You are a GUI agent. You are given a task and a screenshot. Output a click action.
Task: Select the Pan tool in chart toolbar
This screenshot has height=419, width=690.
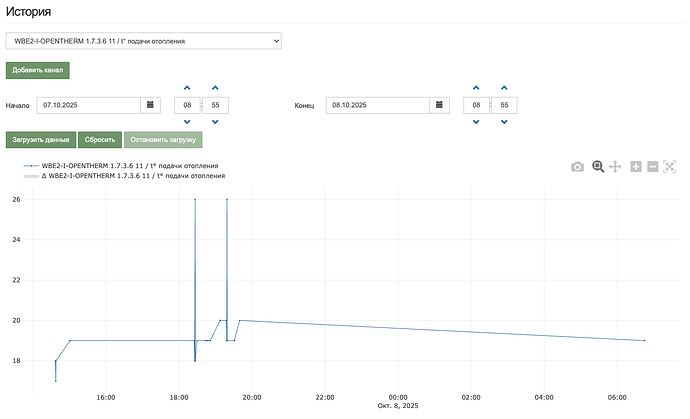[616, 167]
